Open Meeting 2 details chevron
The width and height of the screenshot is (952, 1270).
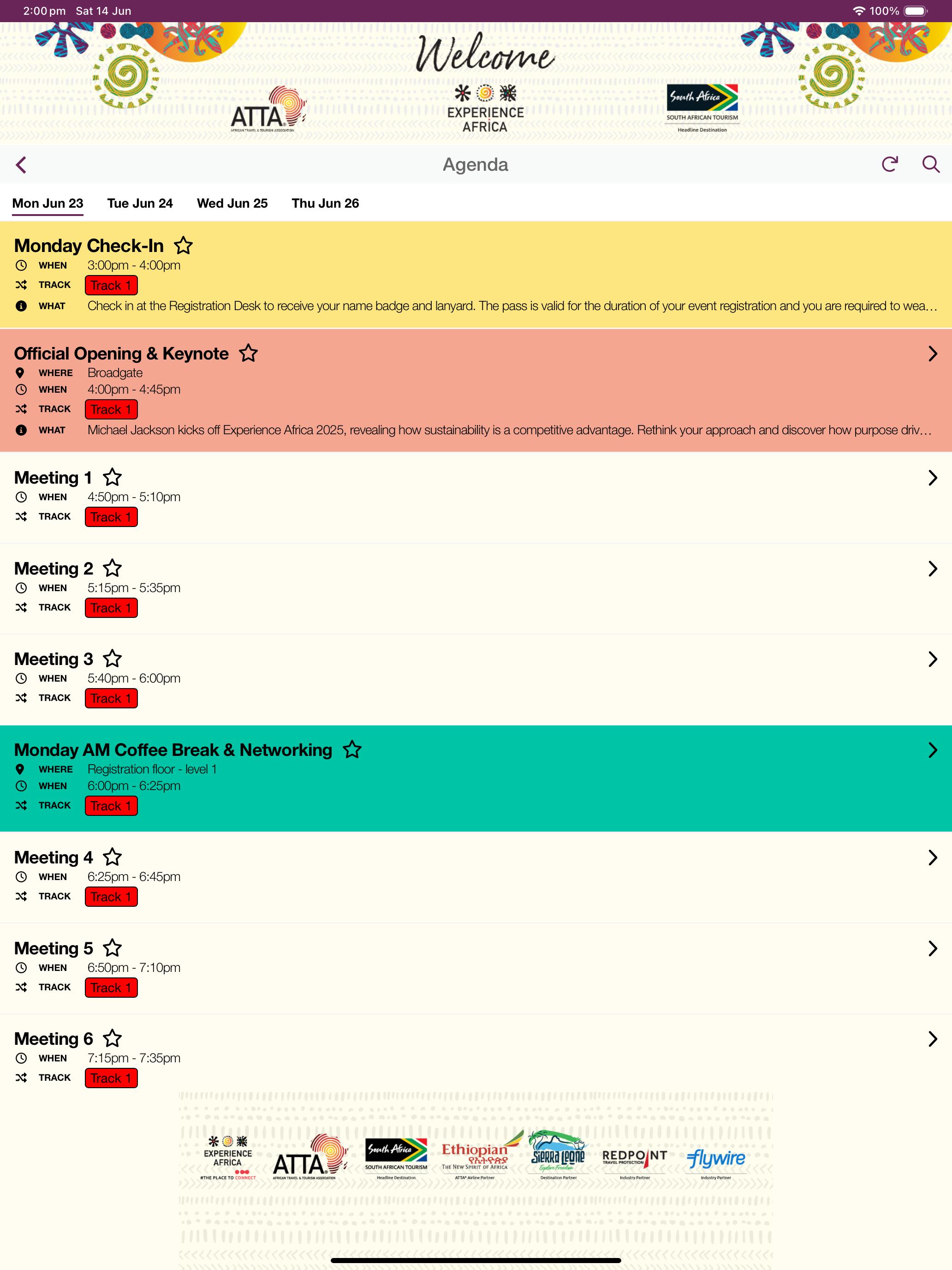point(933,569)
